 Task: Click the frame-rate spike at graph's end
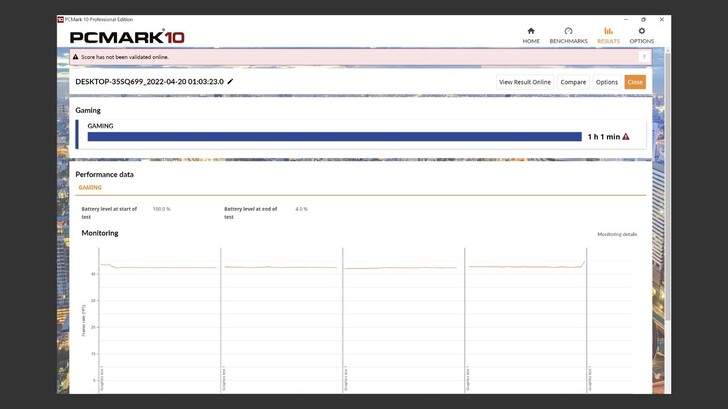(x=584, y=263)
